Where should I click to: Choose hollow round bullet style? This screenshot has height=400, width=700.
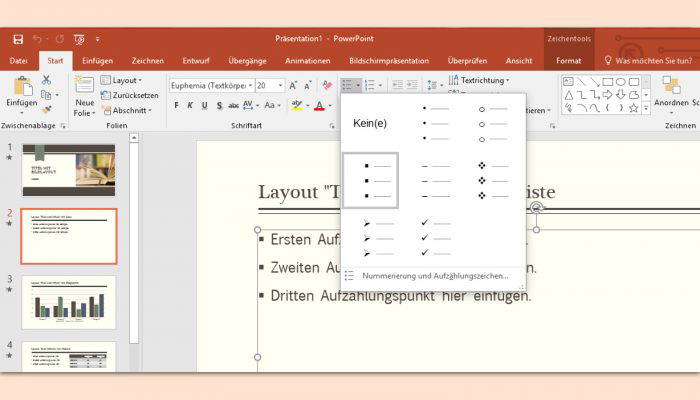pyautogui.click(x=493, y=124)
